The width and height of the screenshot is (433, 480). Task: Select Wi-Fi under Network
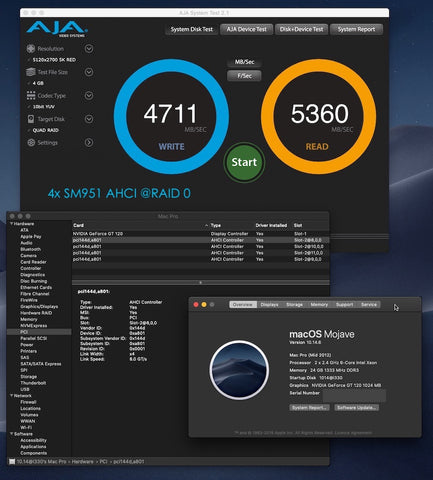click(x=26, y=427)
